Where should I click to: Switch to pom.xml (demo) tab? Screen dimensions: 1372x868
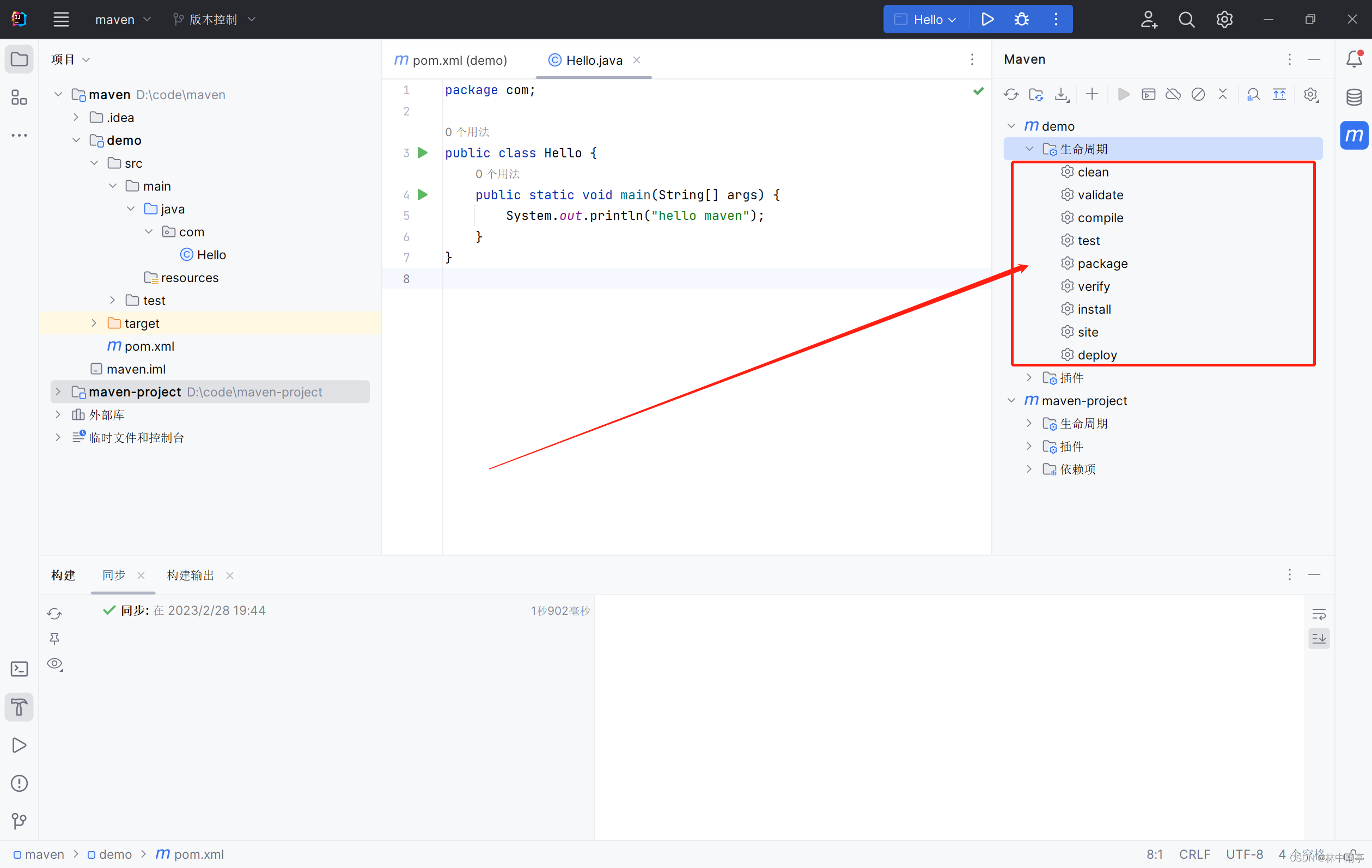450,60
